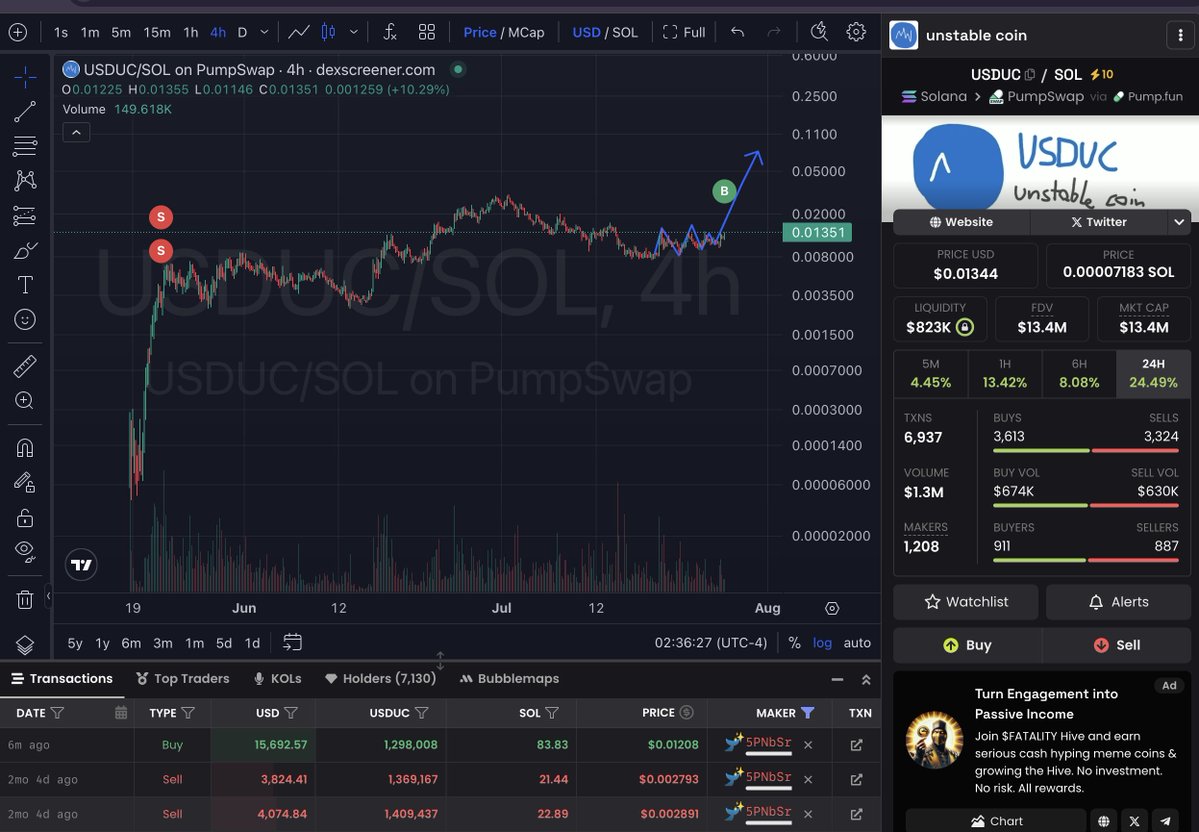Image resolution: width=1199 pixels, height=832 pixels.
Task: Toggle stay in drawing mode
Action: [x=24, y=482]
